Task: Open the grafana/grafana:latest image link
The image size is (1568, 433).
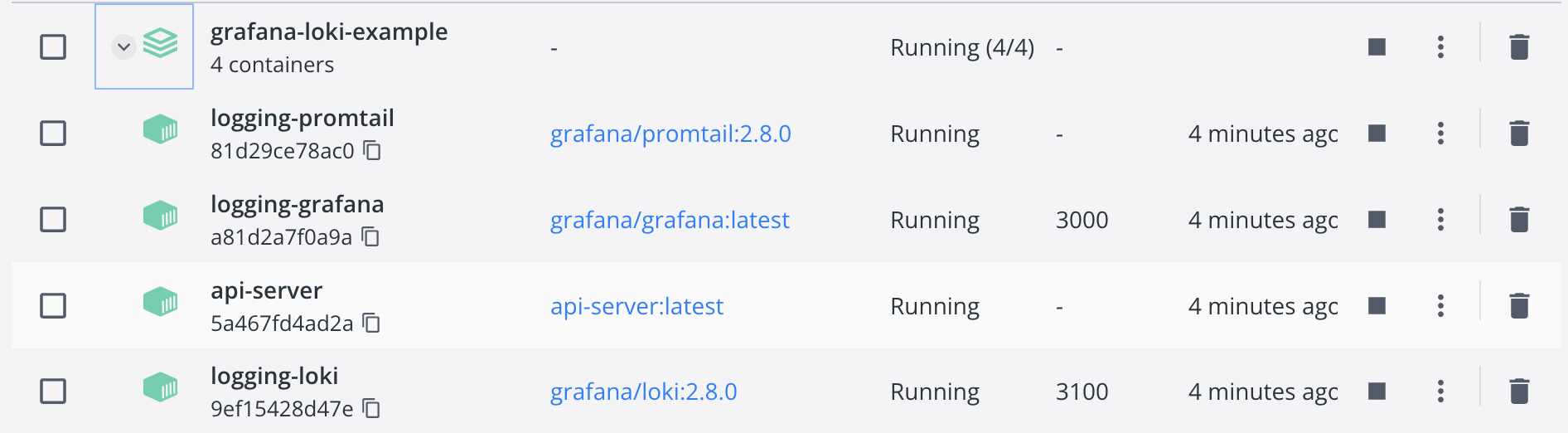Action: [670, 220]
